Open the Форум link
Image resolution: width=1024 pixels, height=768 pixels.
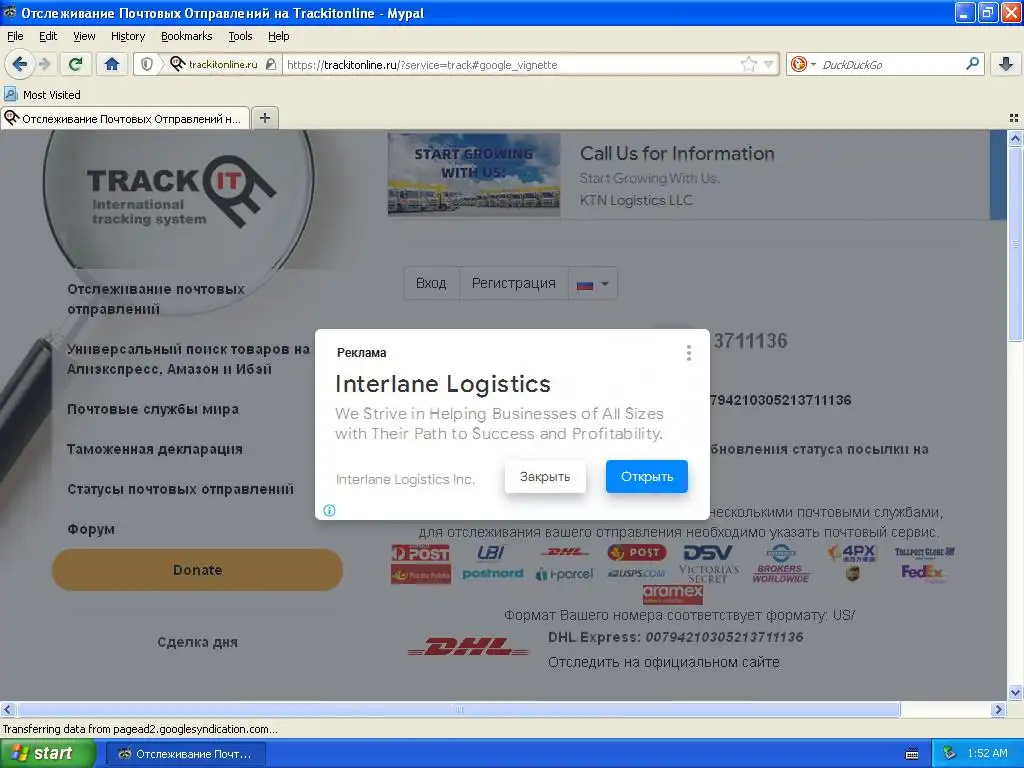(91, 529)
